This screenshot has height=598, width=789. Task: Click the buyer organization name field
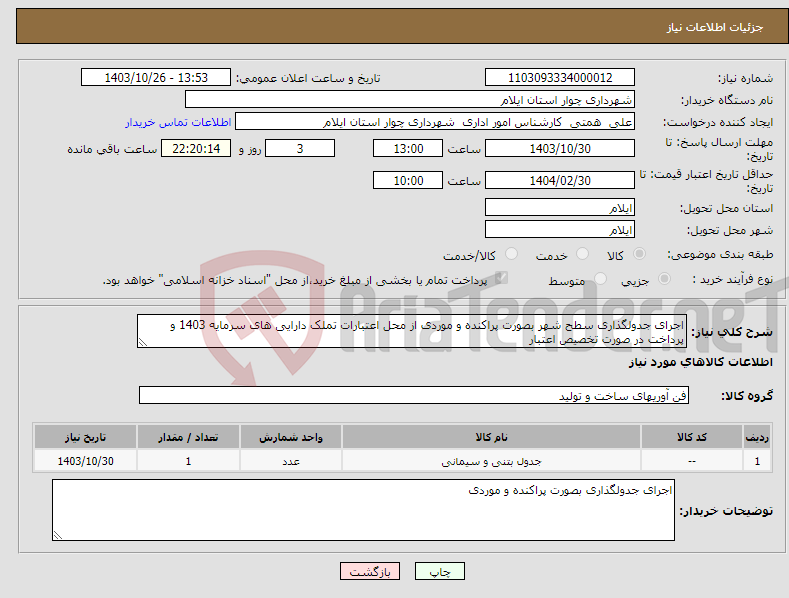[x=410, y=100]
